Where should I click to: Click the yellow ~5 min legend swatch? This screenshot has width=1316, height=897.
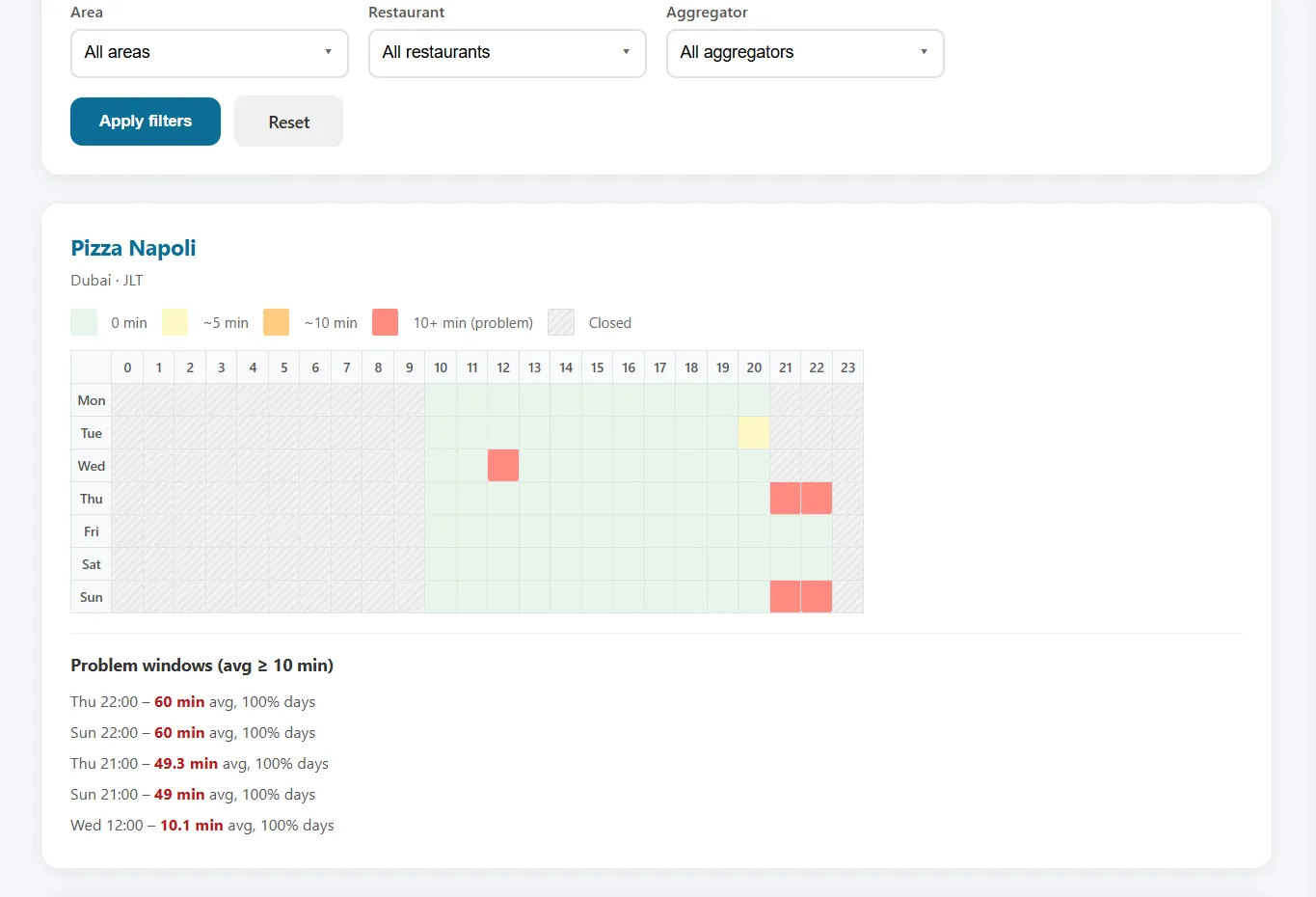click(x=175, y=322)
